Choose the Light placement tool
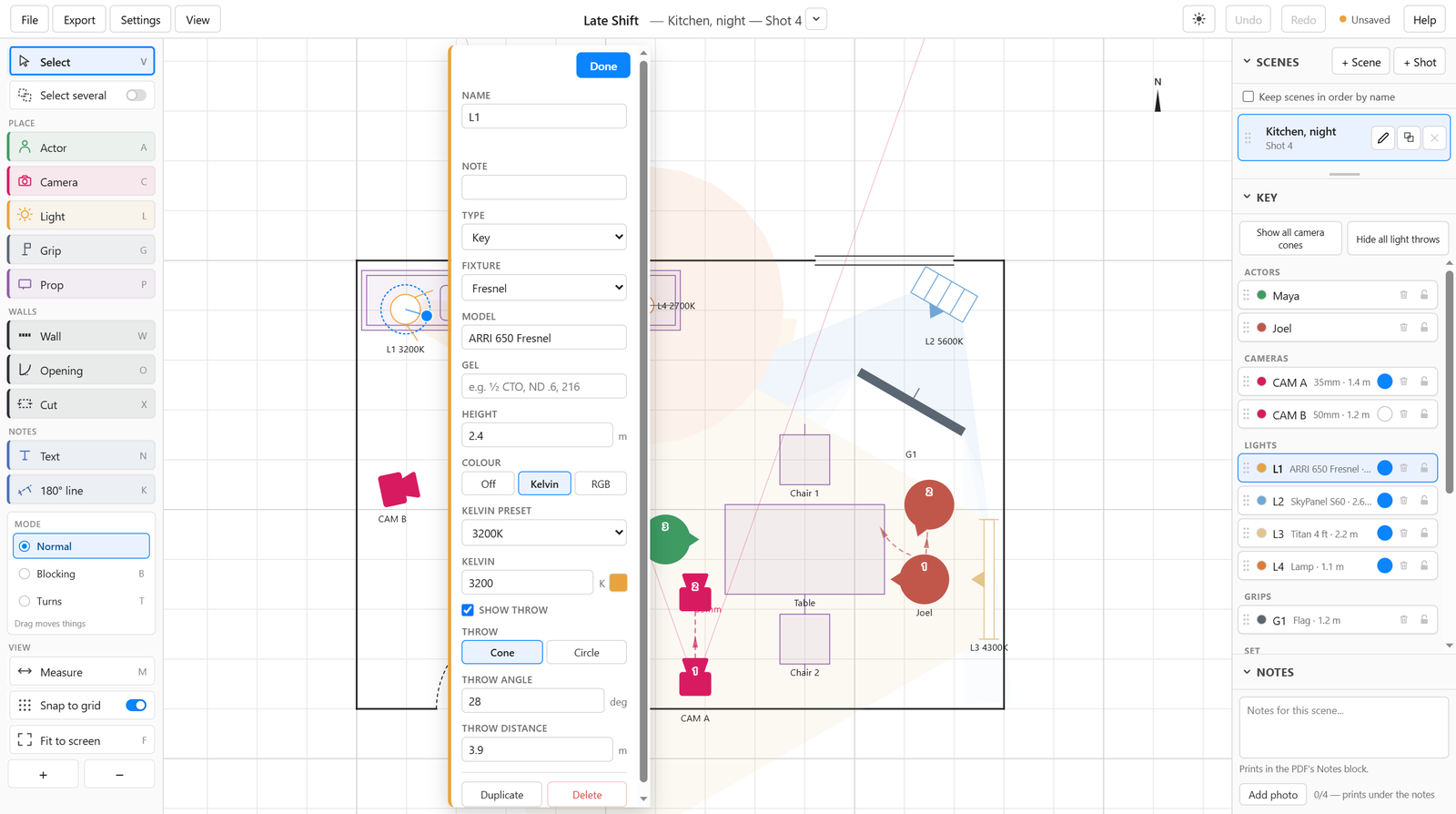Viewport: 1456px width, 814px height. (82, 216)
